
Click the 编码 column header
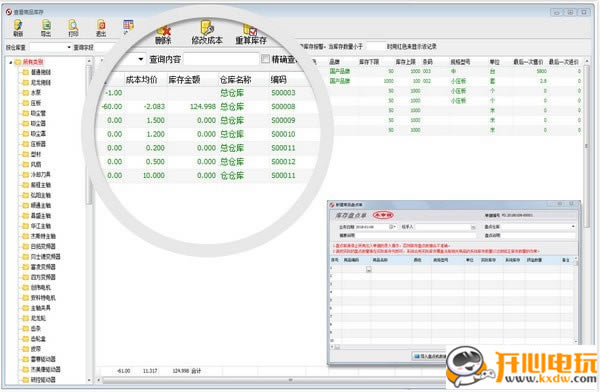(x=278, y=80)
